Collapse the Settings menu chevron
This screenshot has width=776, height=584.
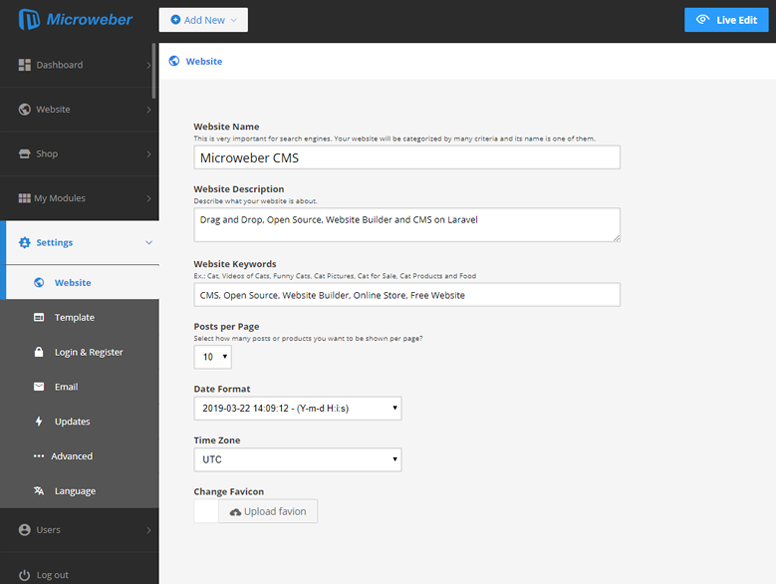(149, 243)
